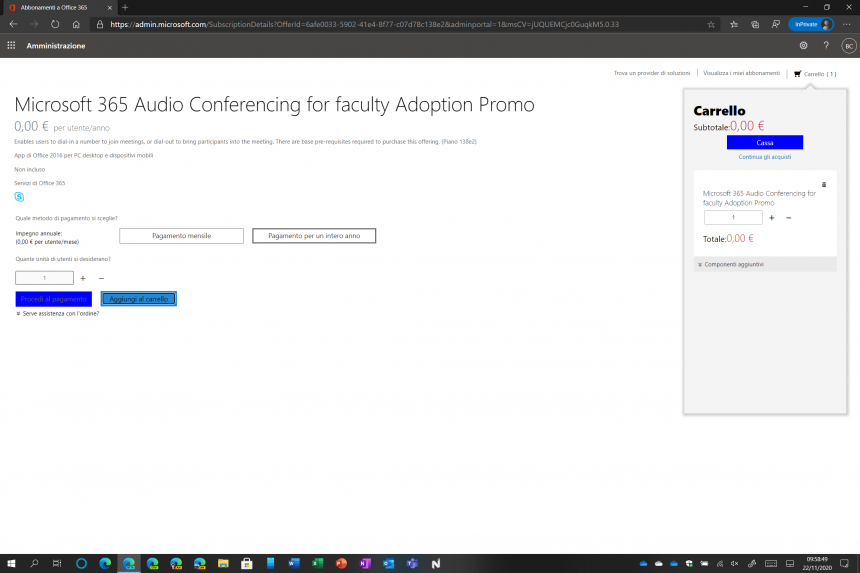Choose Pagamento mensile option

coord(182,236)
